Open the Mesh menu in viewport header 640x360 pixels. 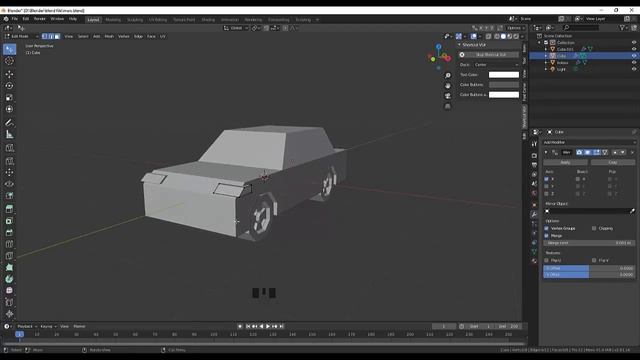pyautogui.click(x=109, y=36)
